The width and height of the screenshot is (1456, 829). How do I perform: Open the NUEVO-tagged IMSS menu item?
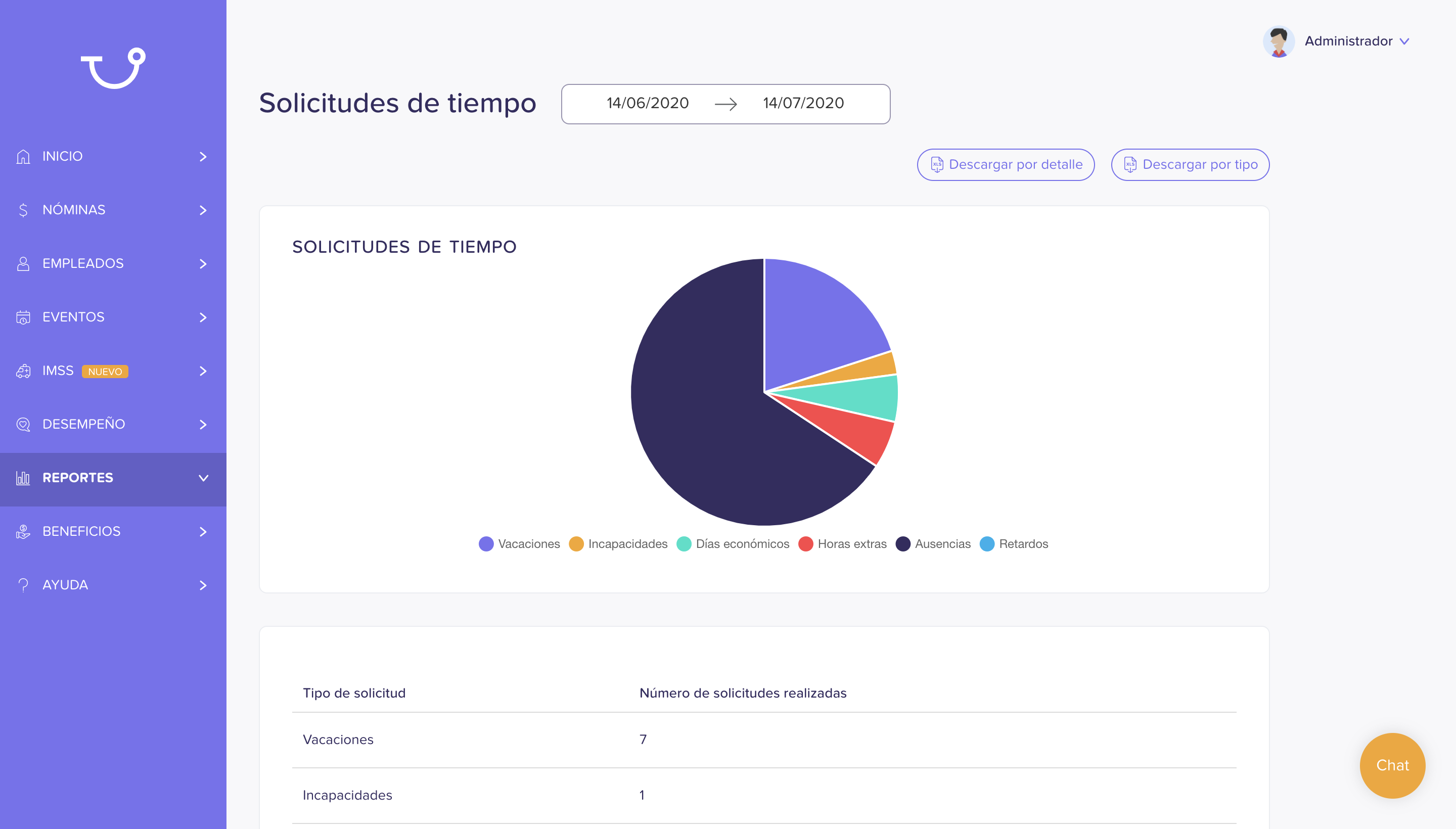[113, 371]
